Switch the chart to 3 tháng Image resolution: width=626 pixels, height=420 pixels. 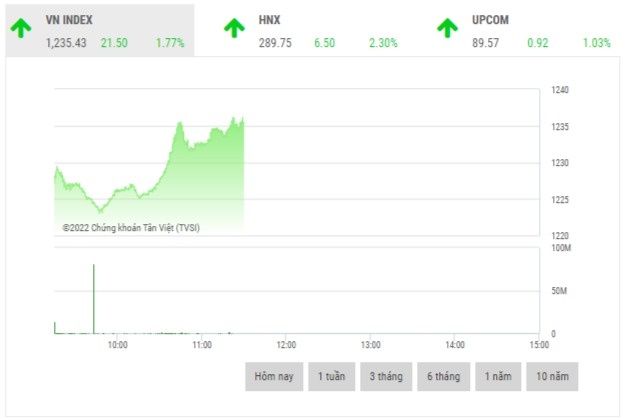point(386,376)
